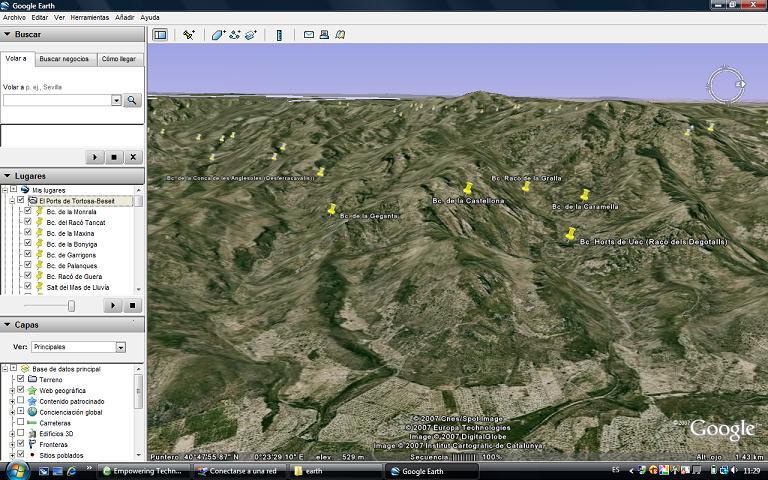Screen dimensions: 768x480
Task: Switch to the Cómo llegar tab
Action: point(119,59)
